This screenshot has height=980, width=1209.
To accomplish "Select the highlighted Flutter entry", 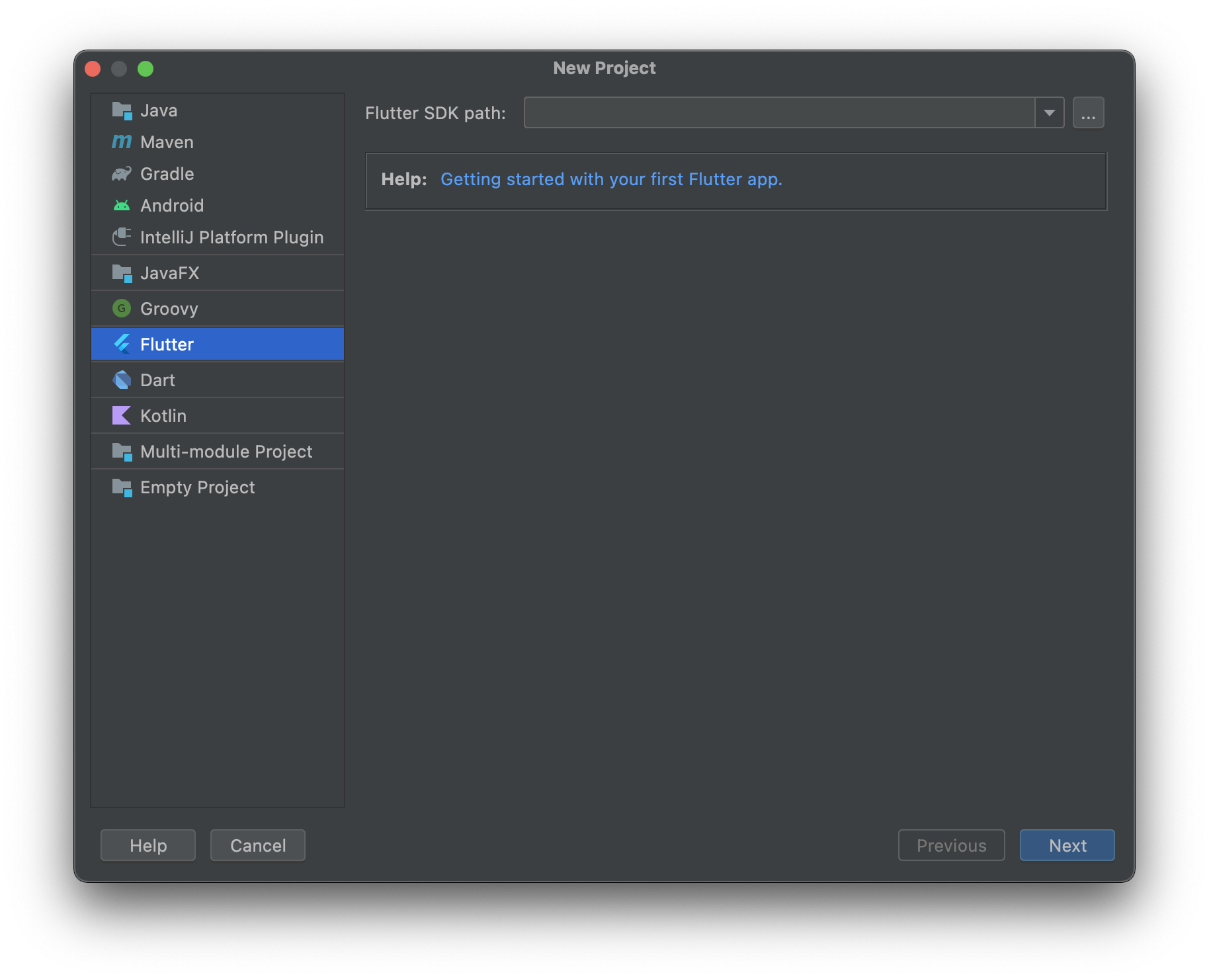I will (x=218, y=345).
